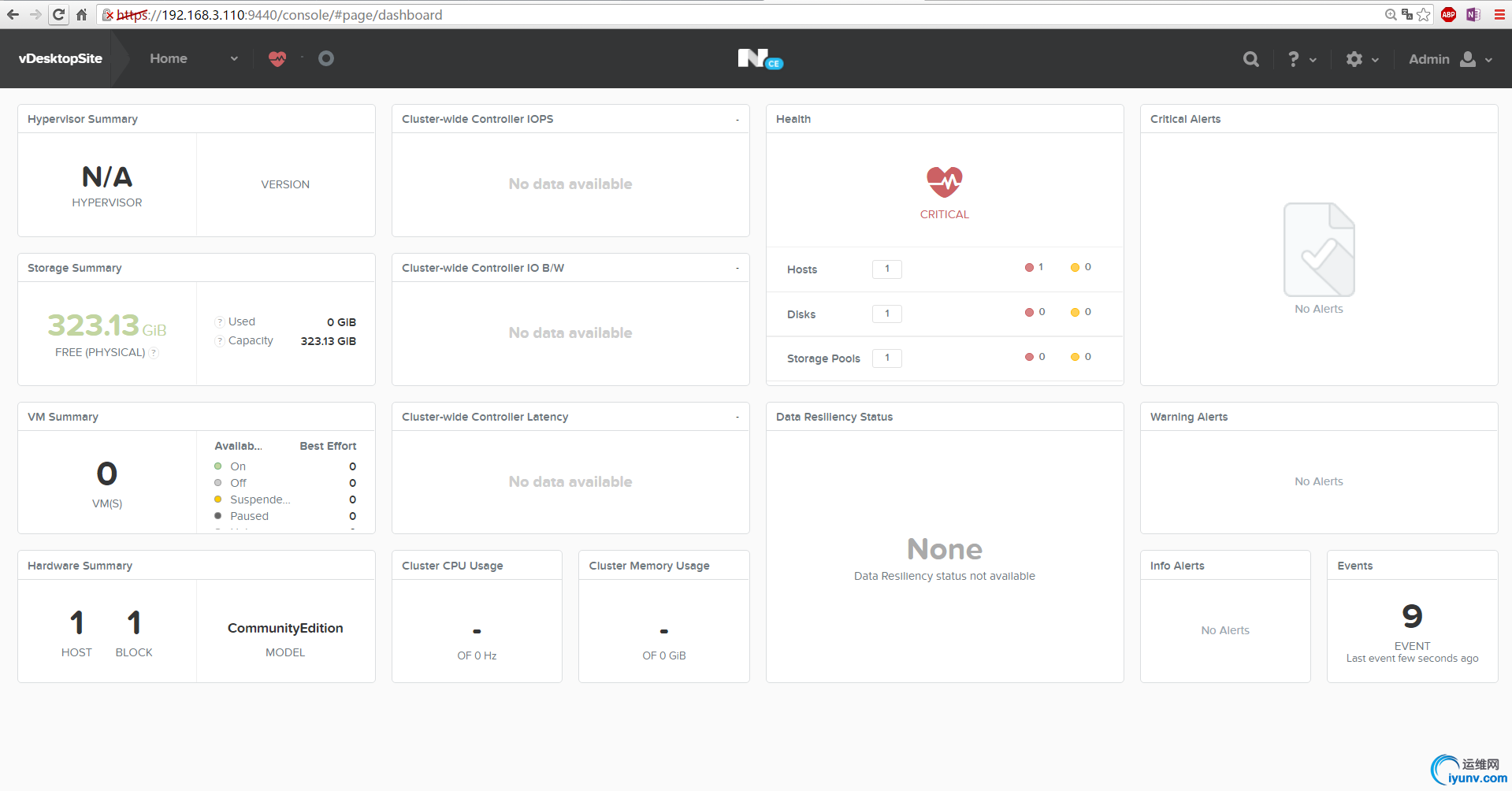Click the 323.13 GiB free storage value
1512x791 pixels.
107,325
